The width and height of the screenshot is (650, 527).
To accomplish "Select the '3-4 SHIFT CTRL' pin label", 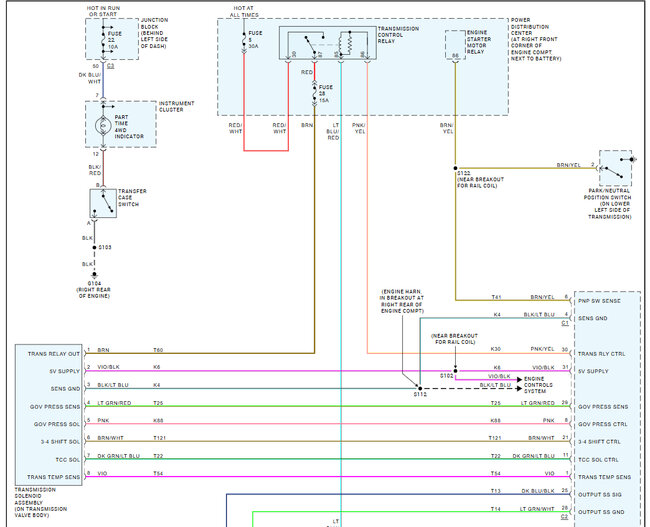I will click(x=599, y=442).
